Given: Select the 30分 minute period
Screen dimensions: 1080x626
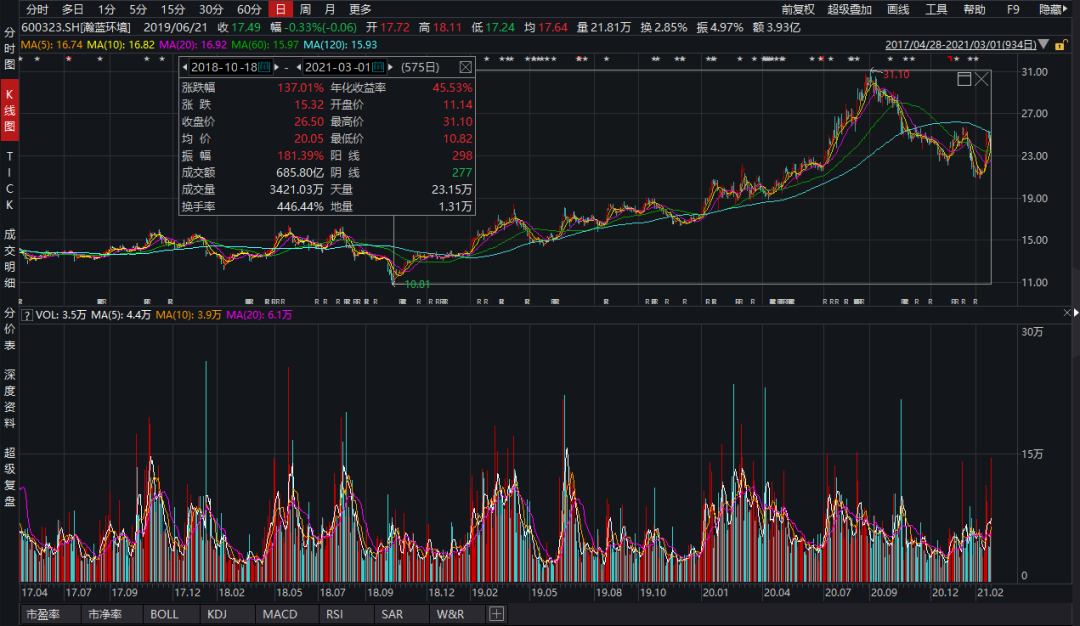Looking at the screenshot, I should (x=211, y=10).
